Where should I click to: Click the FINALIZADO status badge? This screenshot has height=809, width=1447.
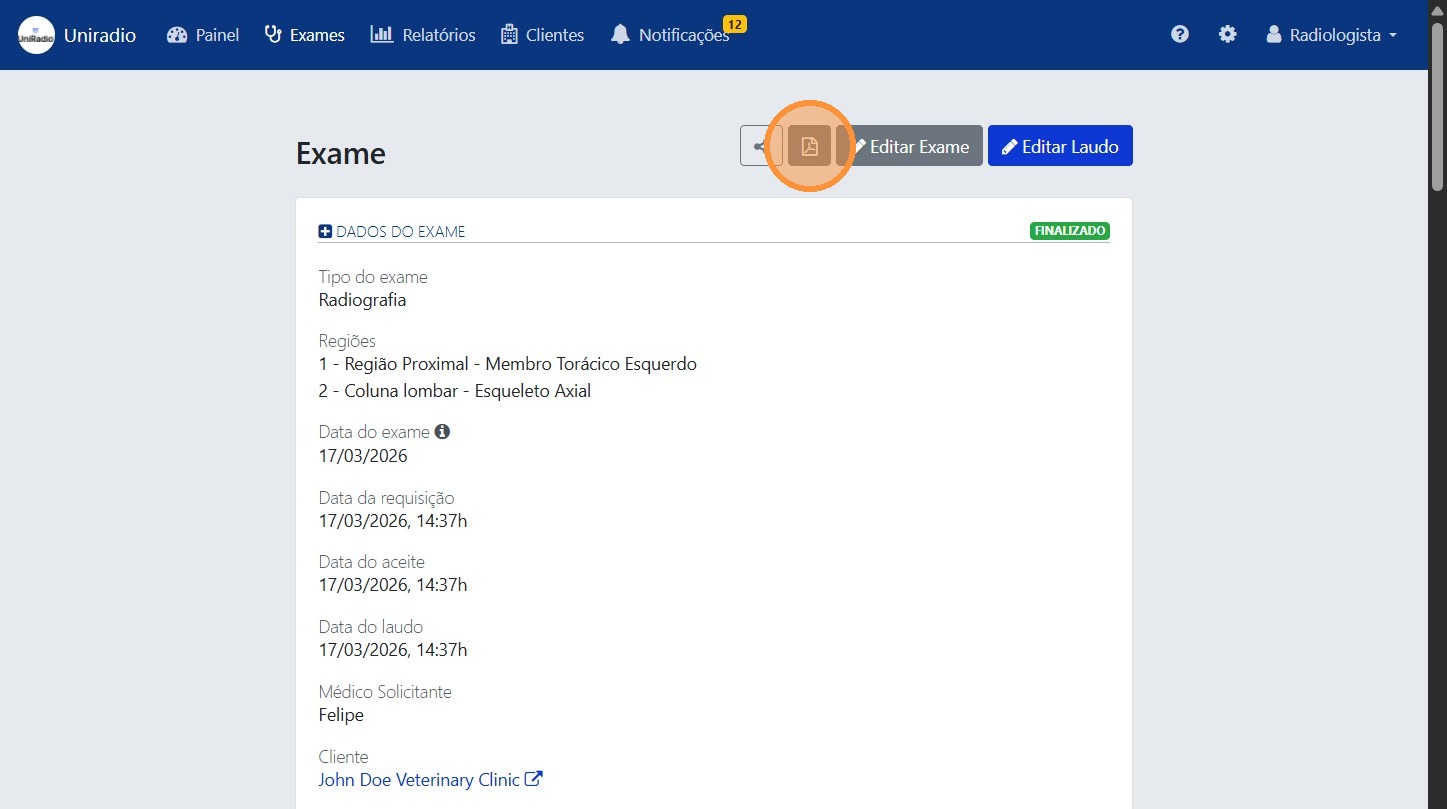coord(1069,231)
